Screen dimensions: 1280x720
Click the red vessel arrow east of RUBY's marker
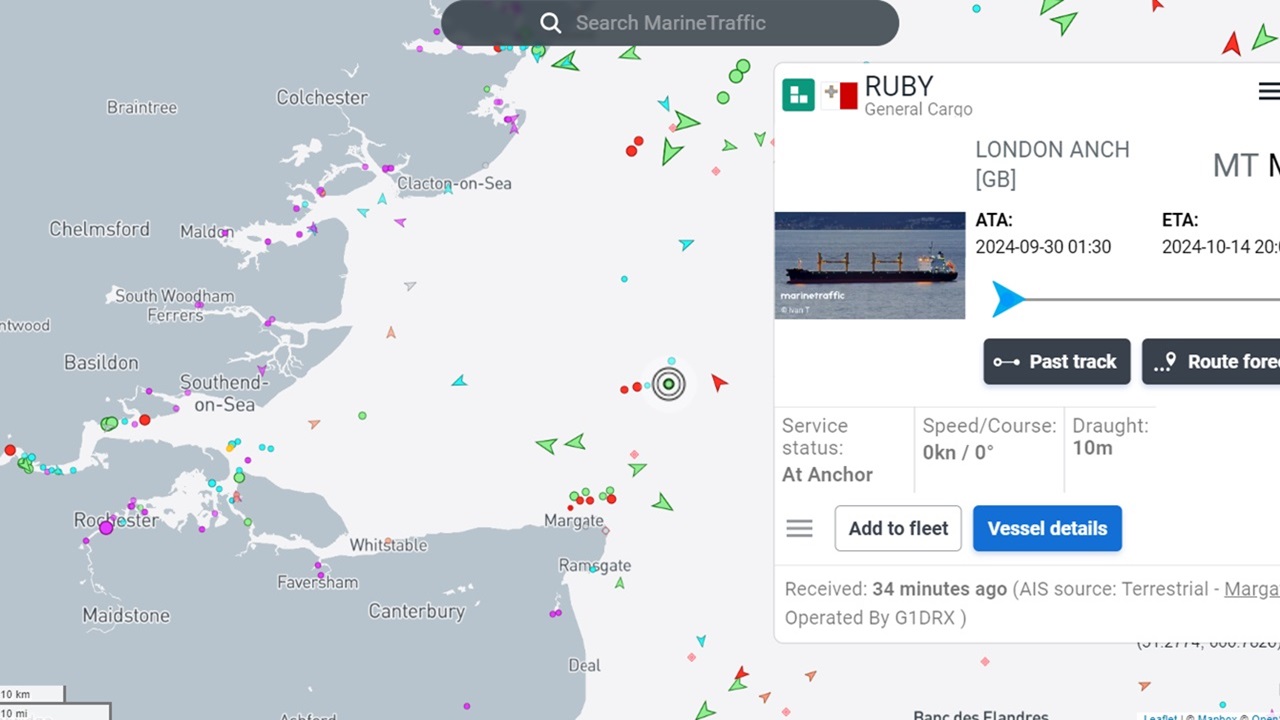click(719, 381)
